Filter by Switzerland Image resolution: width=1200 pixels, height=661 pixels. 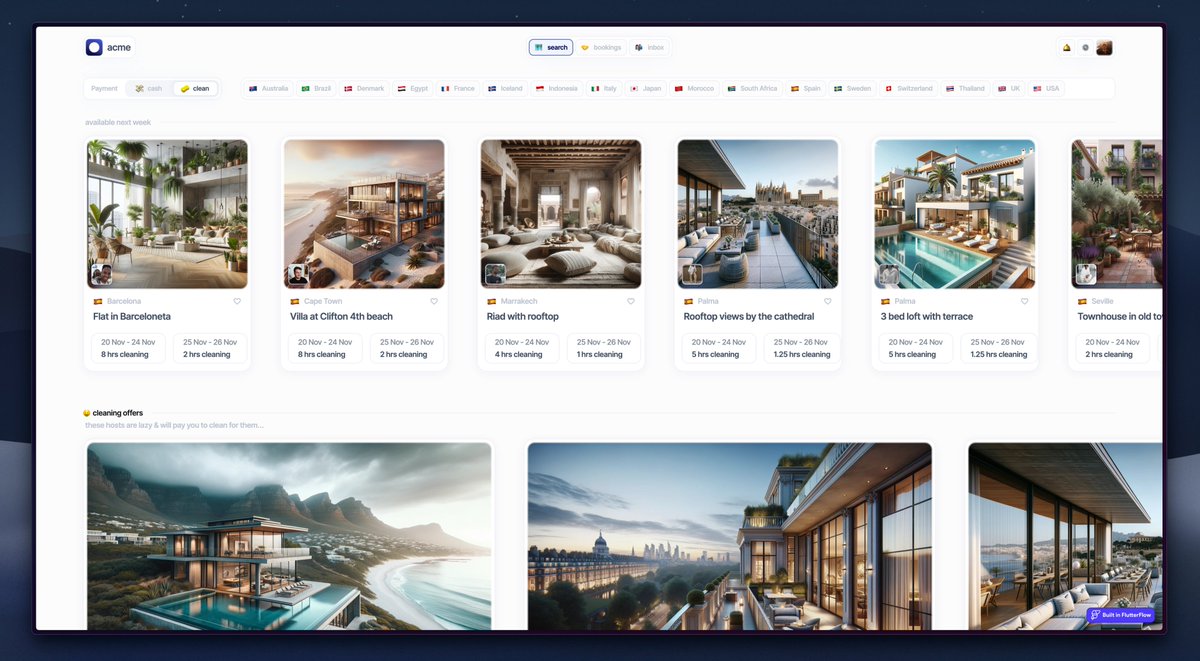point(909,88)
